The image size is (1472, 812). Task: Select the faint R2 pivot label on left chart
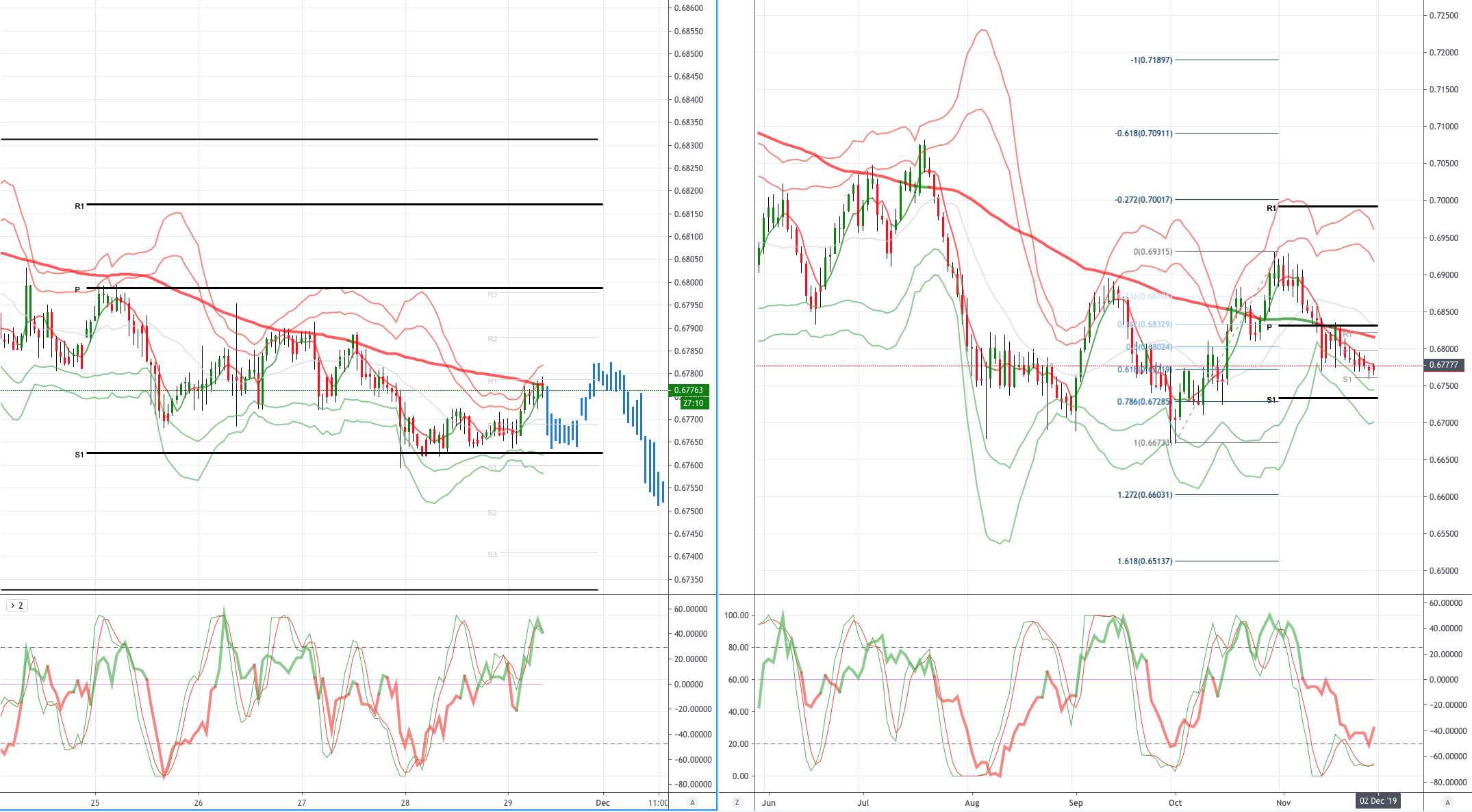(492, 339)
